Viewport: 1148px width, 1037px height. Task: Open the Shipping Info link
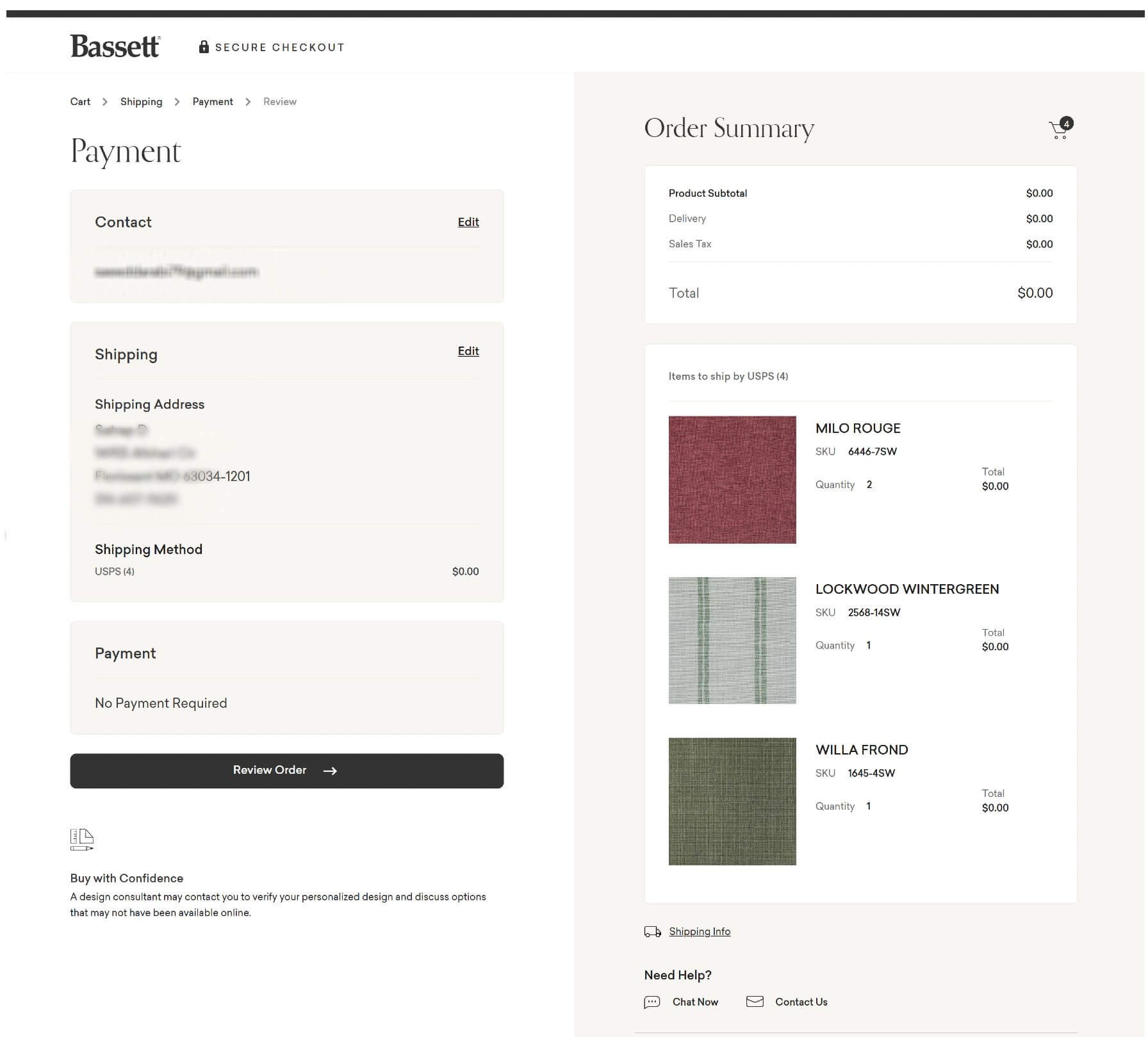click(700, 932)
